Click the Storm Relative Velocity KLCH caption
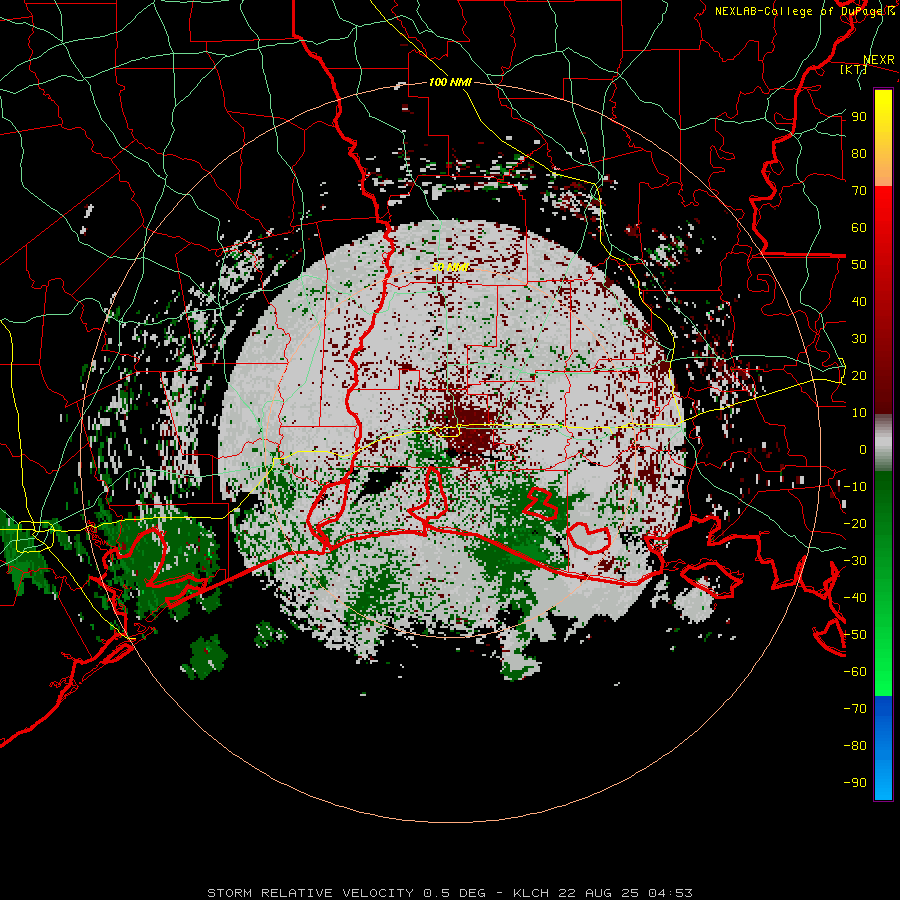 pos(450,893)
